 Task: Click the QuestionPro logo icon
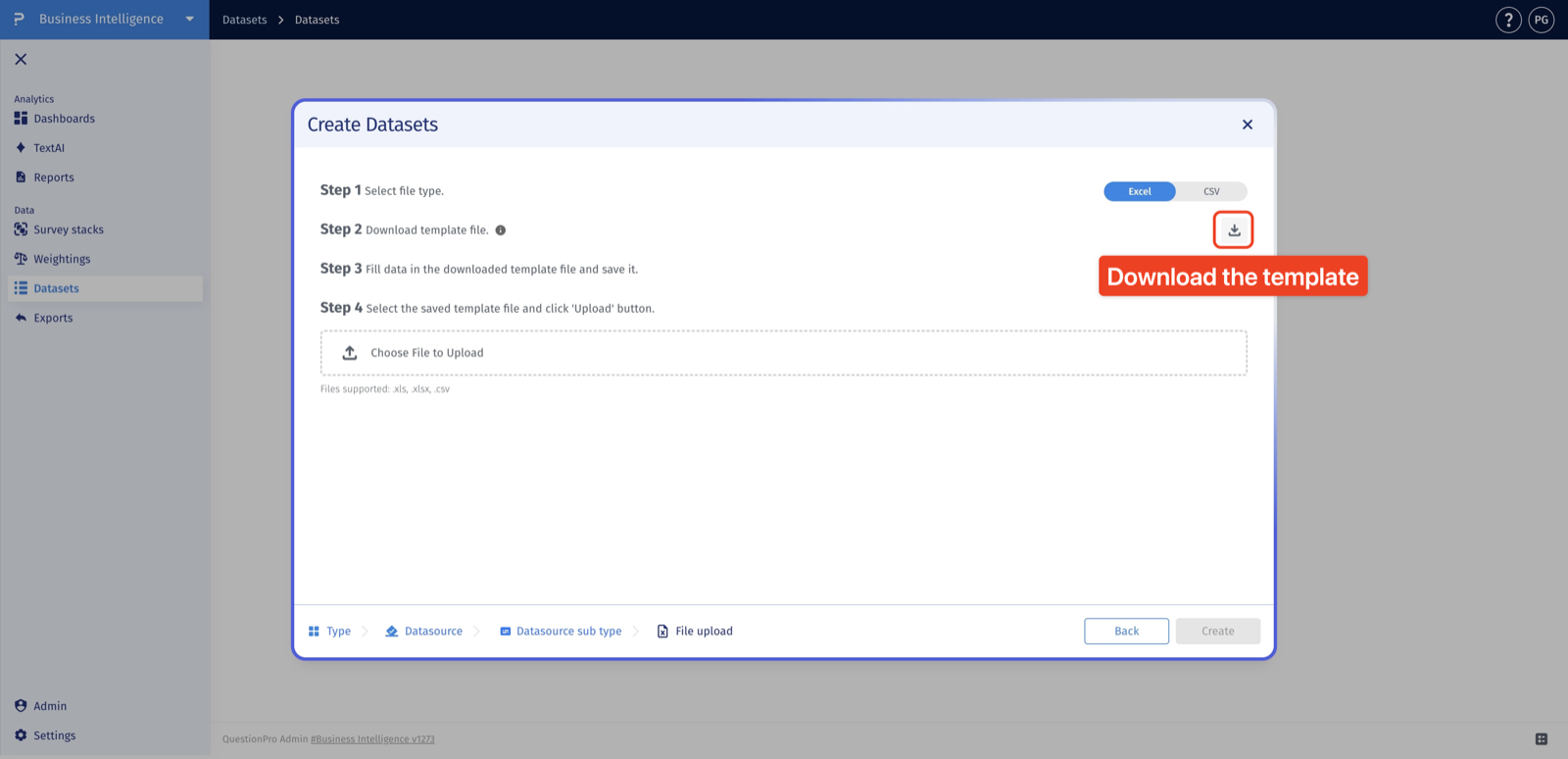point(19,19)
